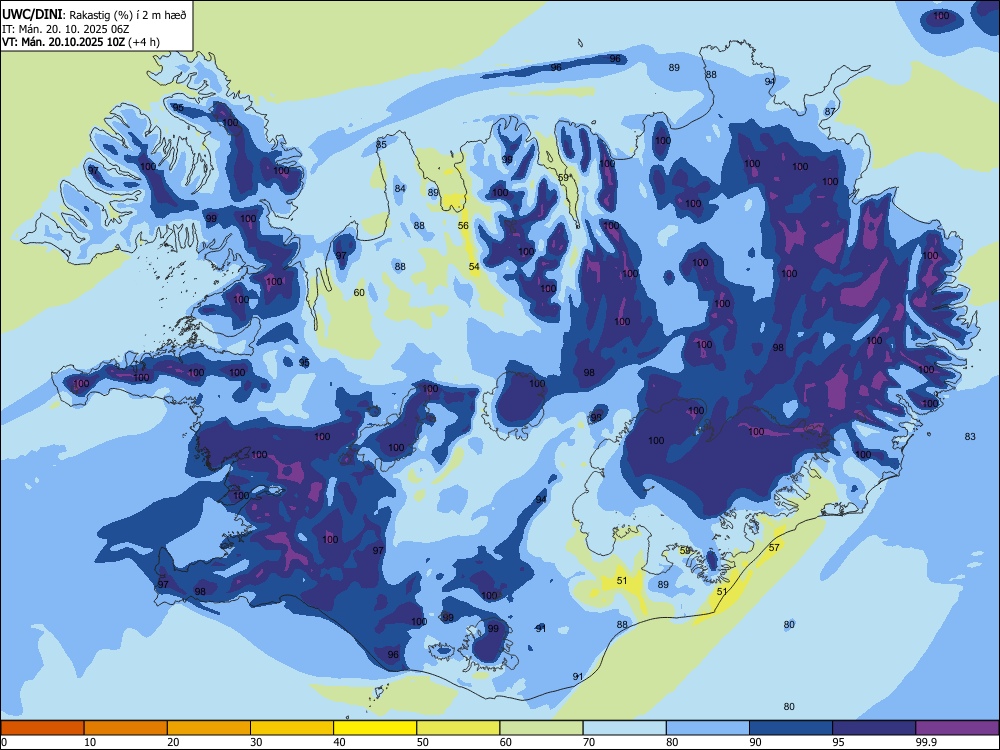1000x750 pixels.
Task: Click the map value '85' near the north coast
Action: click(x=381, y=144)
